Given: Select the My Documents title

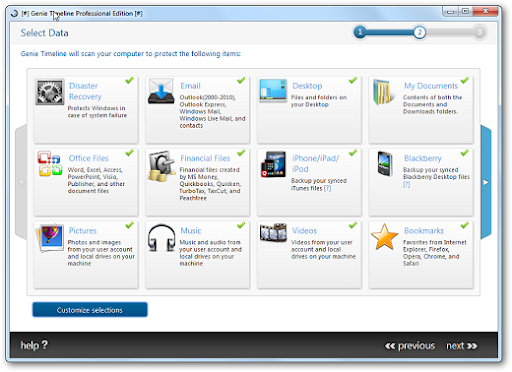Looking at the screenshot, I should click(x=431, y=86).
